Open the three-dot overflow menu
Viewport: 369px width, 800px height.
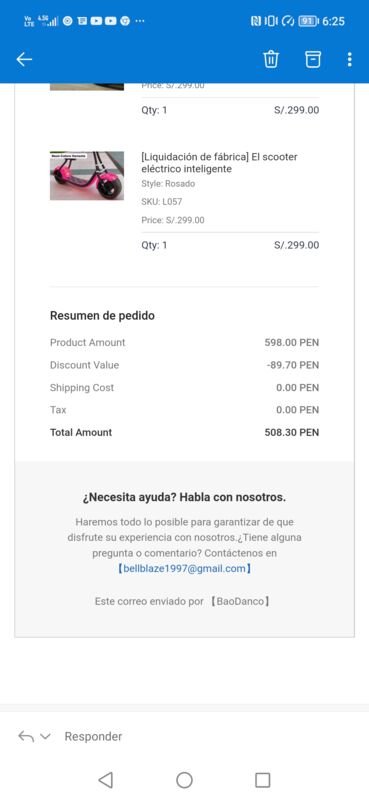350,59
